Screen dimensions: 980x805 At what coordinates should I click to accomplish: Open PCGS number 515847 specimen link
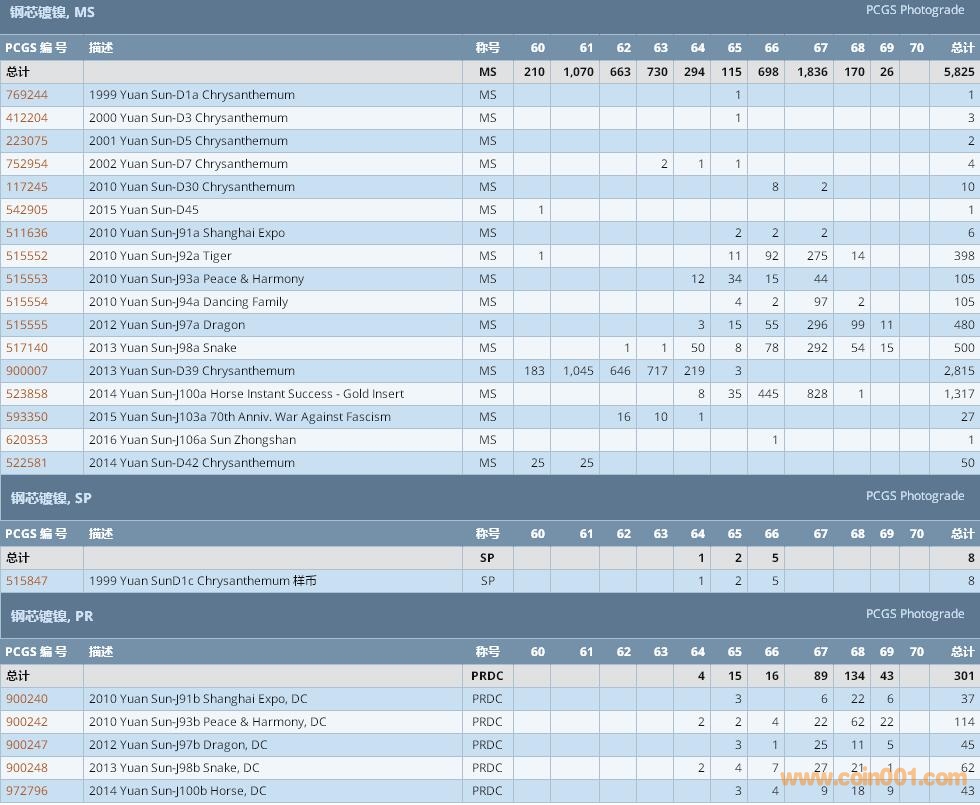click(27, 581)
